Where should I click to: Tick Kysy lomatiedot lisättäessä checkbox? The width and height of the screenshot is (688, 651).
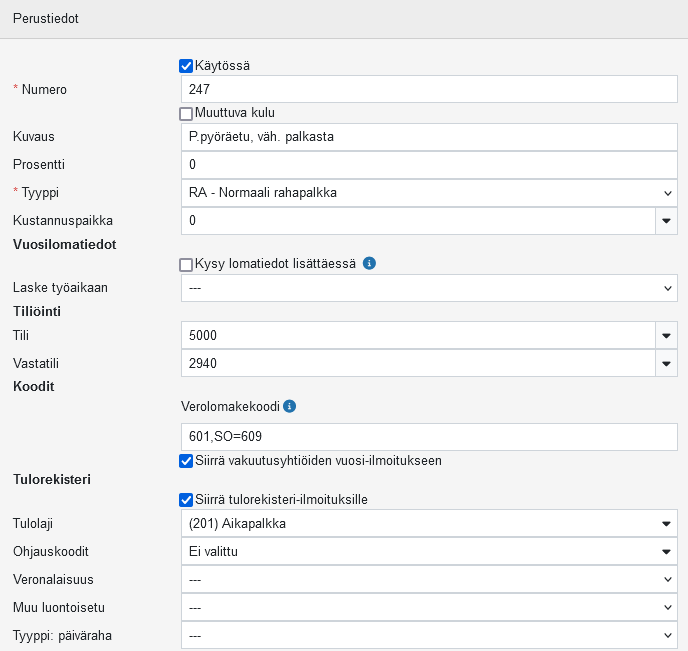pos(186,265)
